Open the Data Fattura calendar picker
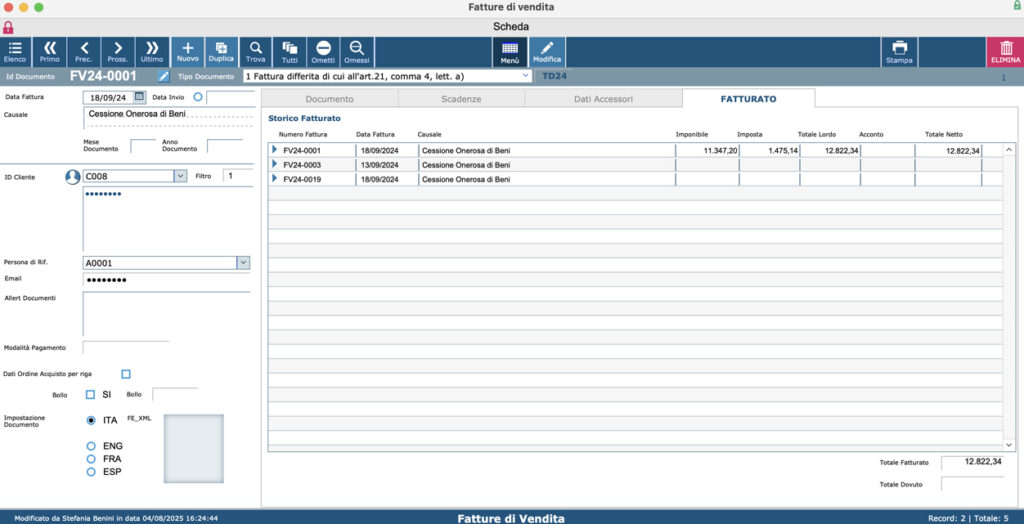The width and height of the screenshot is (1024, 524). (x=139, y=97)
